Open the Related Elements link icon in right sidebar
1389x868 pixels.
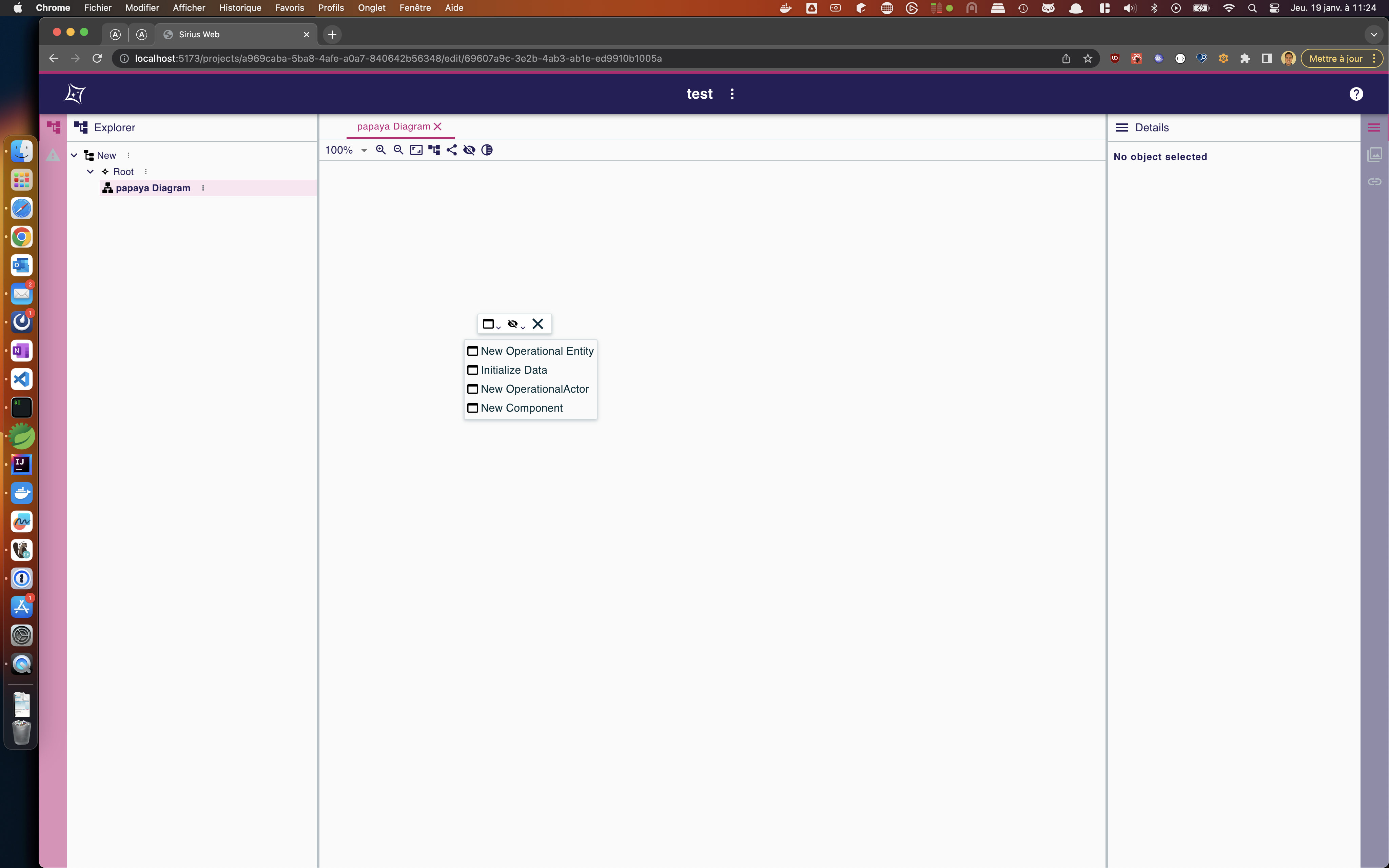pyautogui.click(x=1374, y=182)
